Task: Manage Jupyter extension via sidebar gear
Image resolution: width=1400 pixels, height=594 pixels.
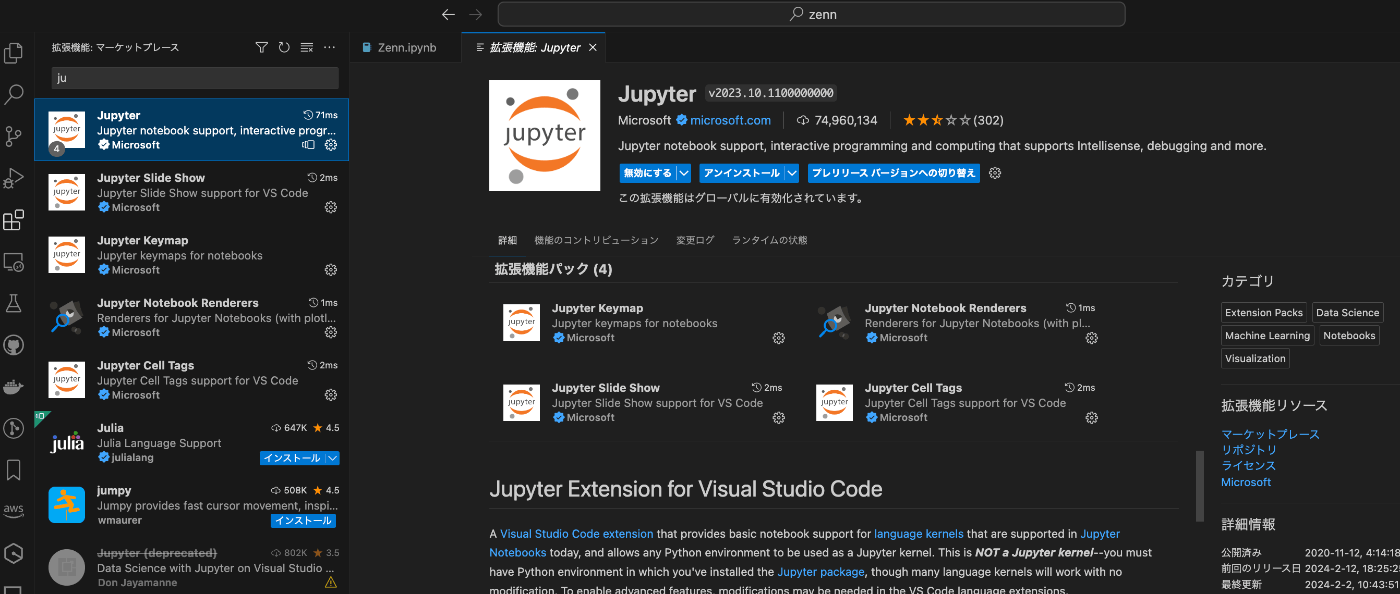Action: click(x=331, y=145)
